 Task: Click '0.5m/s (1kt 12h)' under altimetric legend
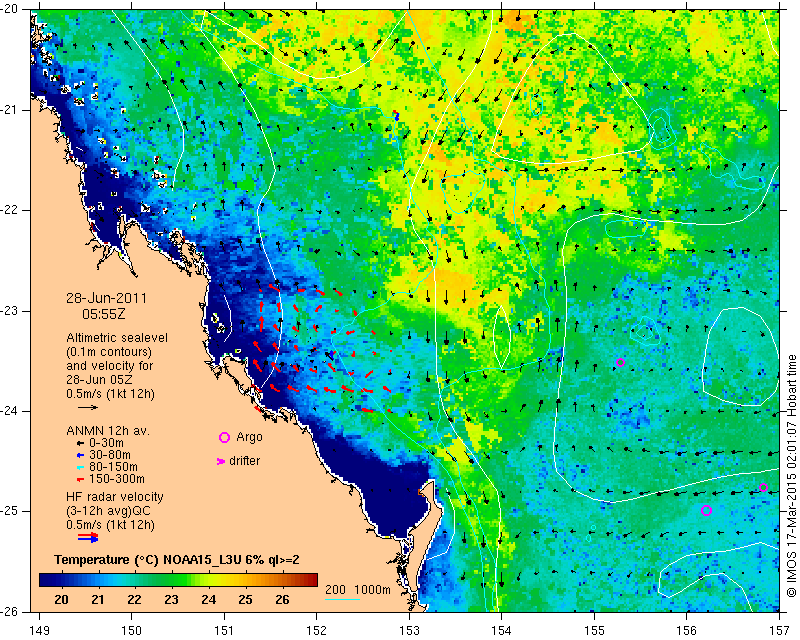pos(110,393)
